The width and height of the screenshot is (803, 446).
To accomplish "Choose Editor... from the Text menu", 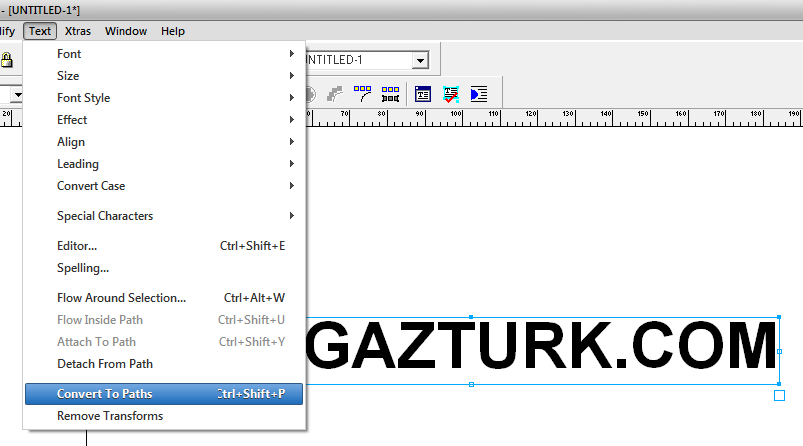I will coord(164,246).
